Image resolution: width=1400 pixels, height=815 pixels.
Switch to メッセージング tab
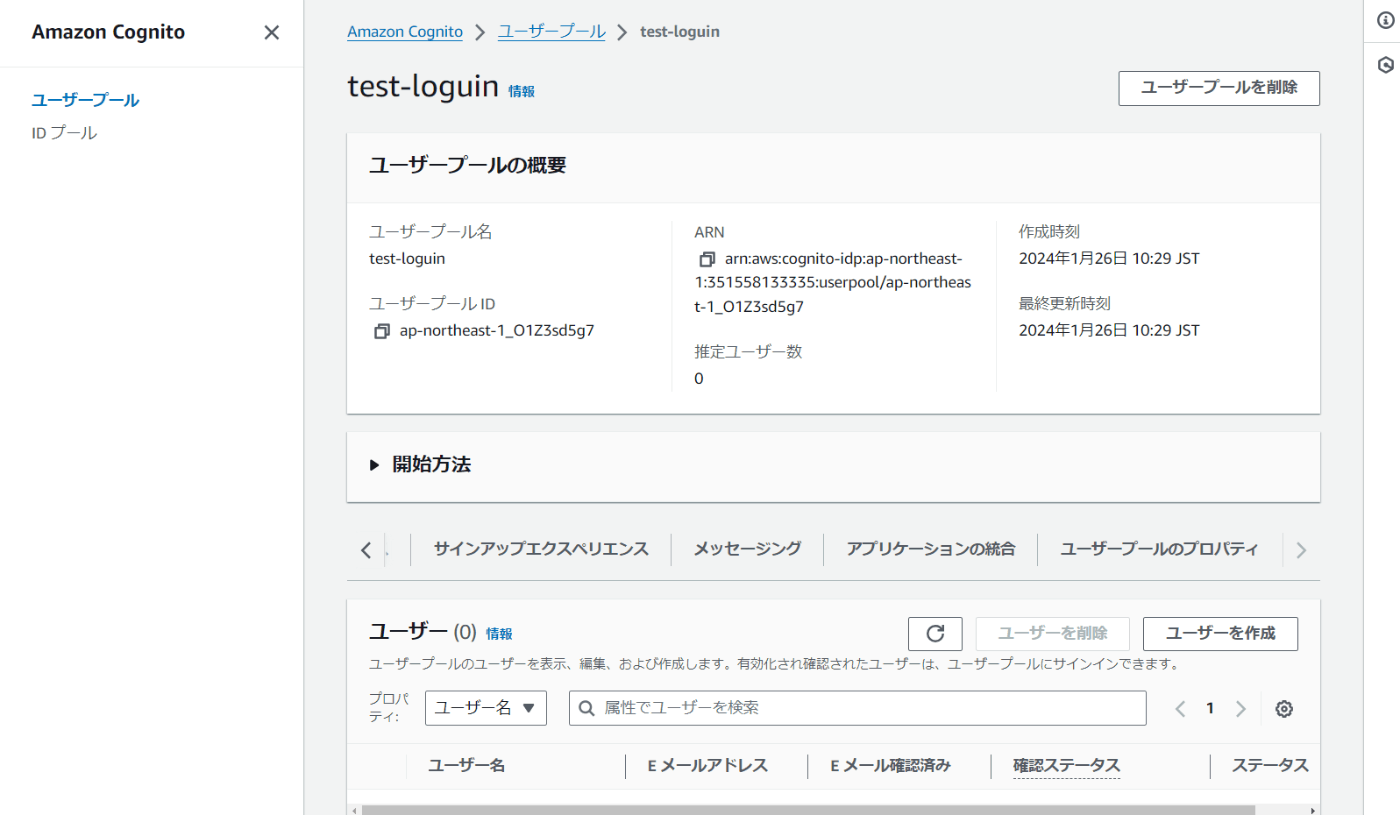747,549
